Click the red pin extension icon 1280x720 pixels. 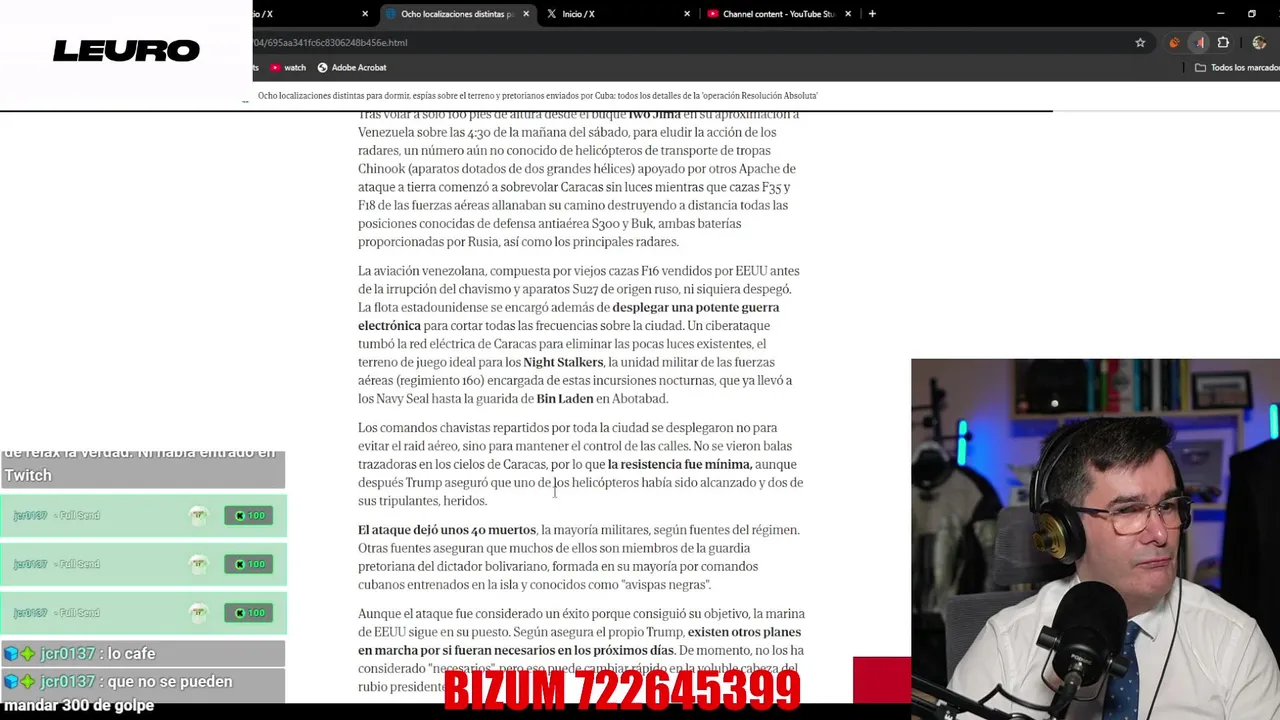1199,43
